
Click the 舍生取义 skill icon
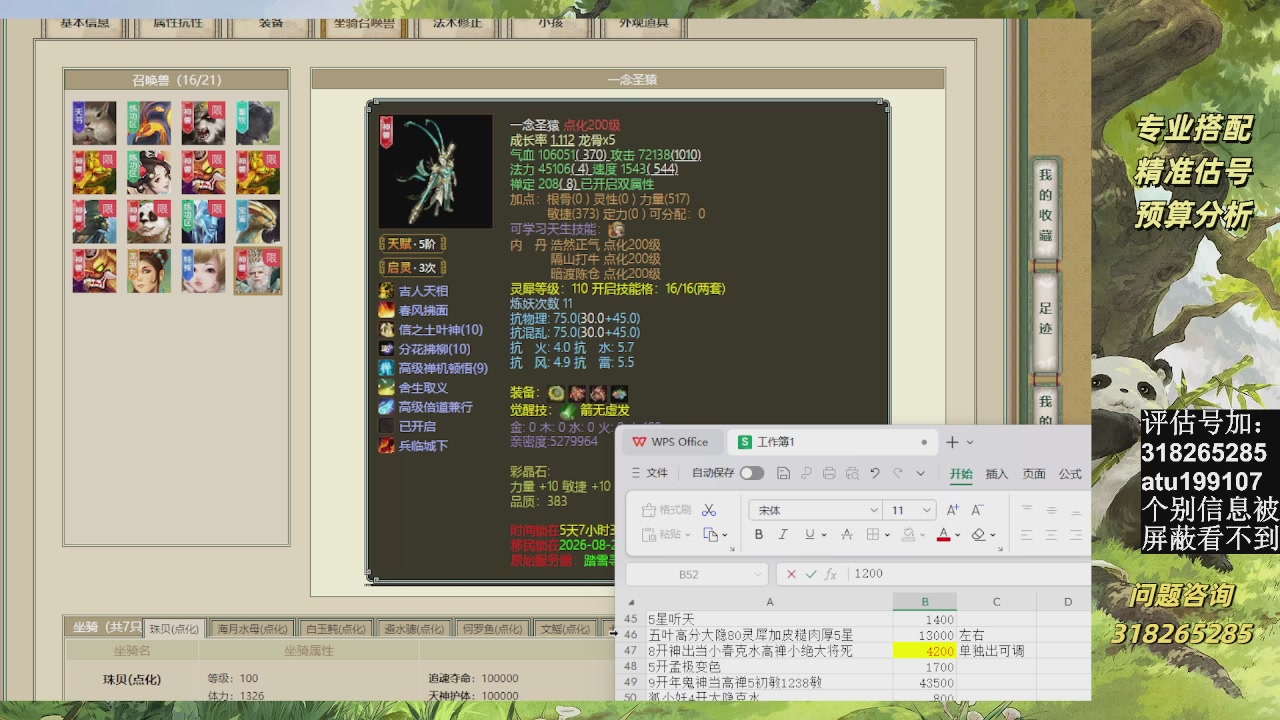387,387
